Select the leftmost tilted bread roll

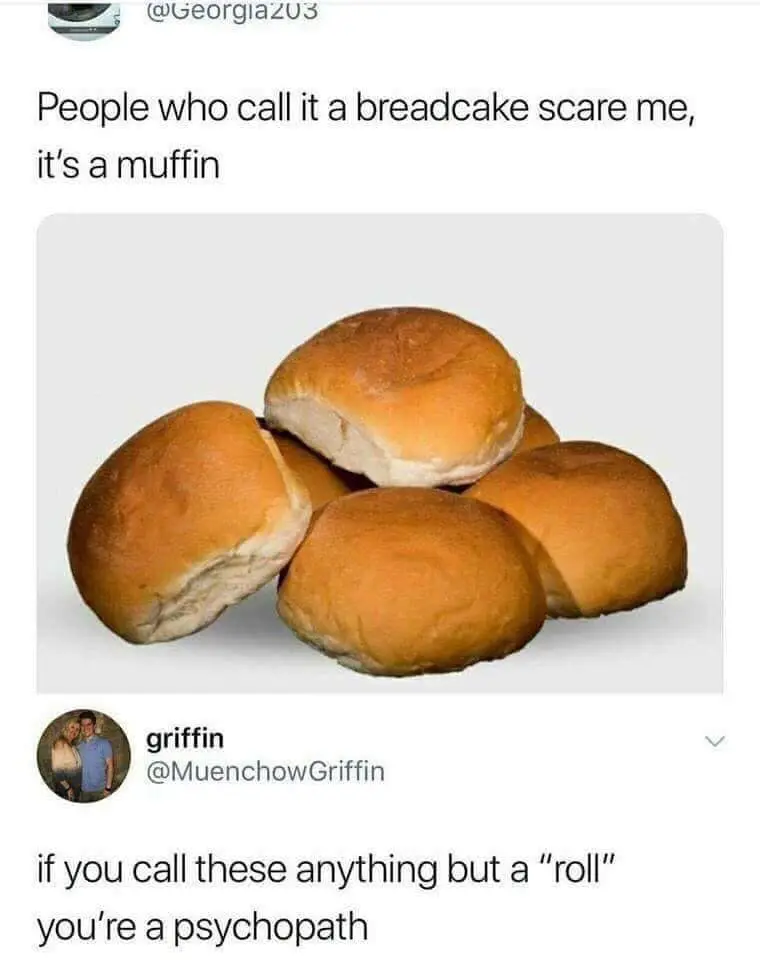tap(187, 522)
